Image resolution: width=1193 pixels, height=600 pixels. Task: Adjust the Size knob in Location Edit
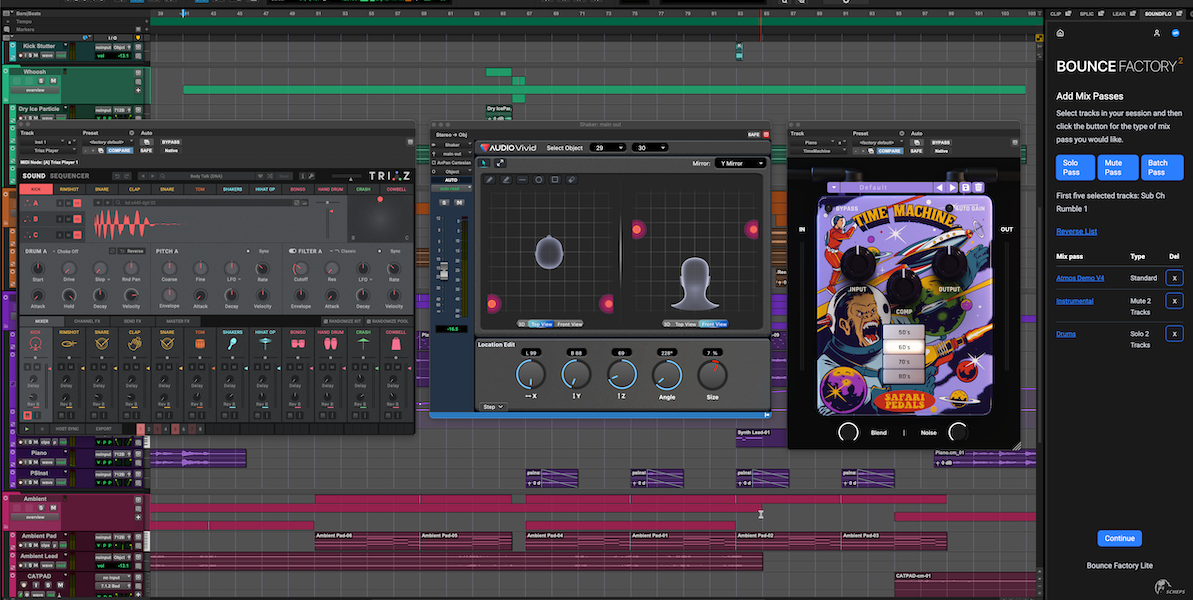713,375
